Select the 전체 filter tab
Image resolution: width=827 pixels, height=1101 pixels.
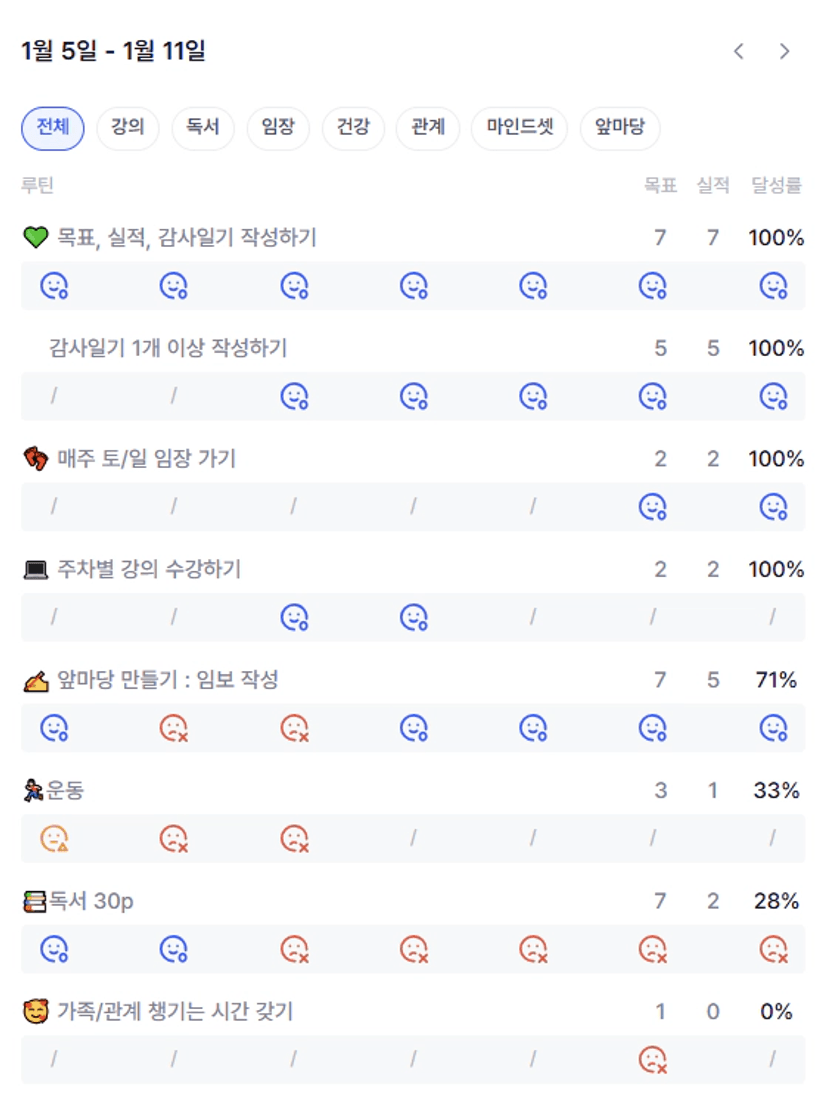tap(53, 128)
